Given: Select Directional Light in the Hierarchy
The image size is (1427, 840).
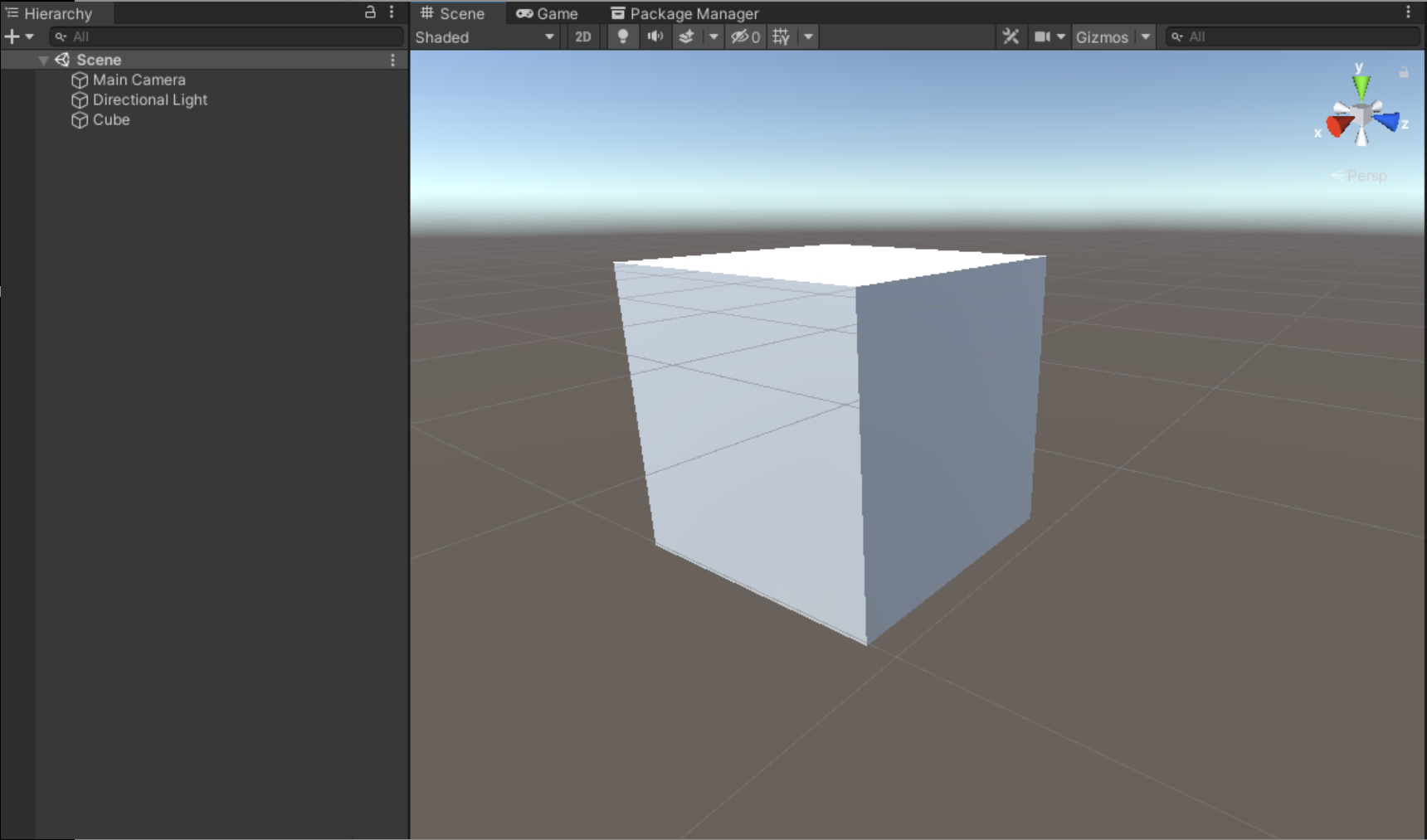Looking at the screenshot, I should 149,100.
